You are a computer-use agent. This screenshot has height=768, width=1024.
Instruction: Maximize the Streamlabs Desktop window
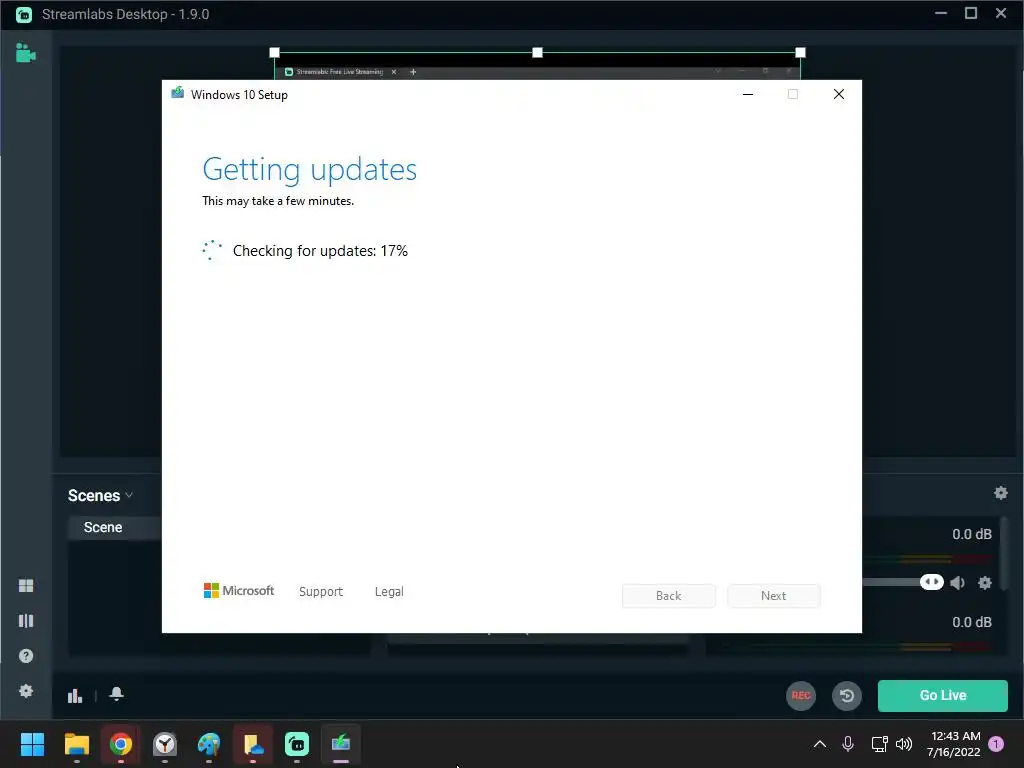pyautogui.click(x=971, y=13)
